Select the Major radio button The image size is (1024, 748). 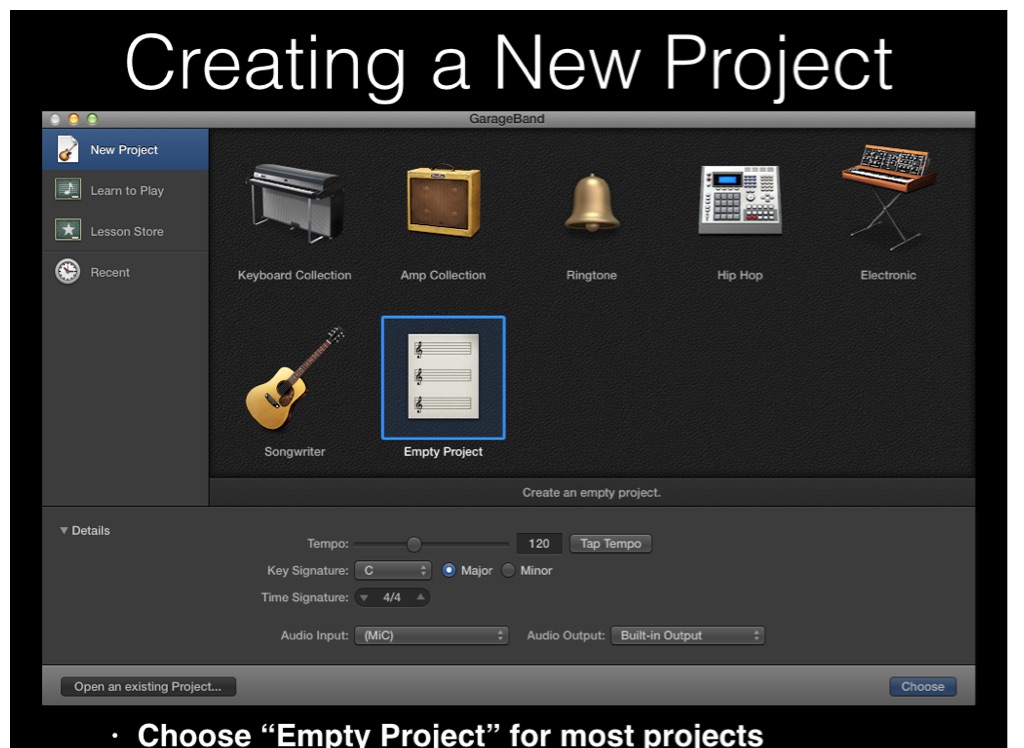click(x=449, y=570)
